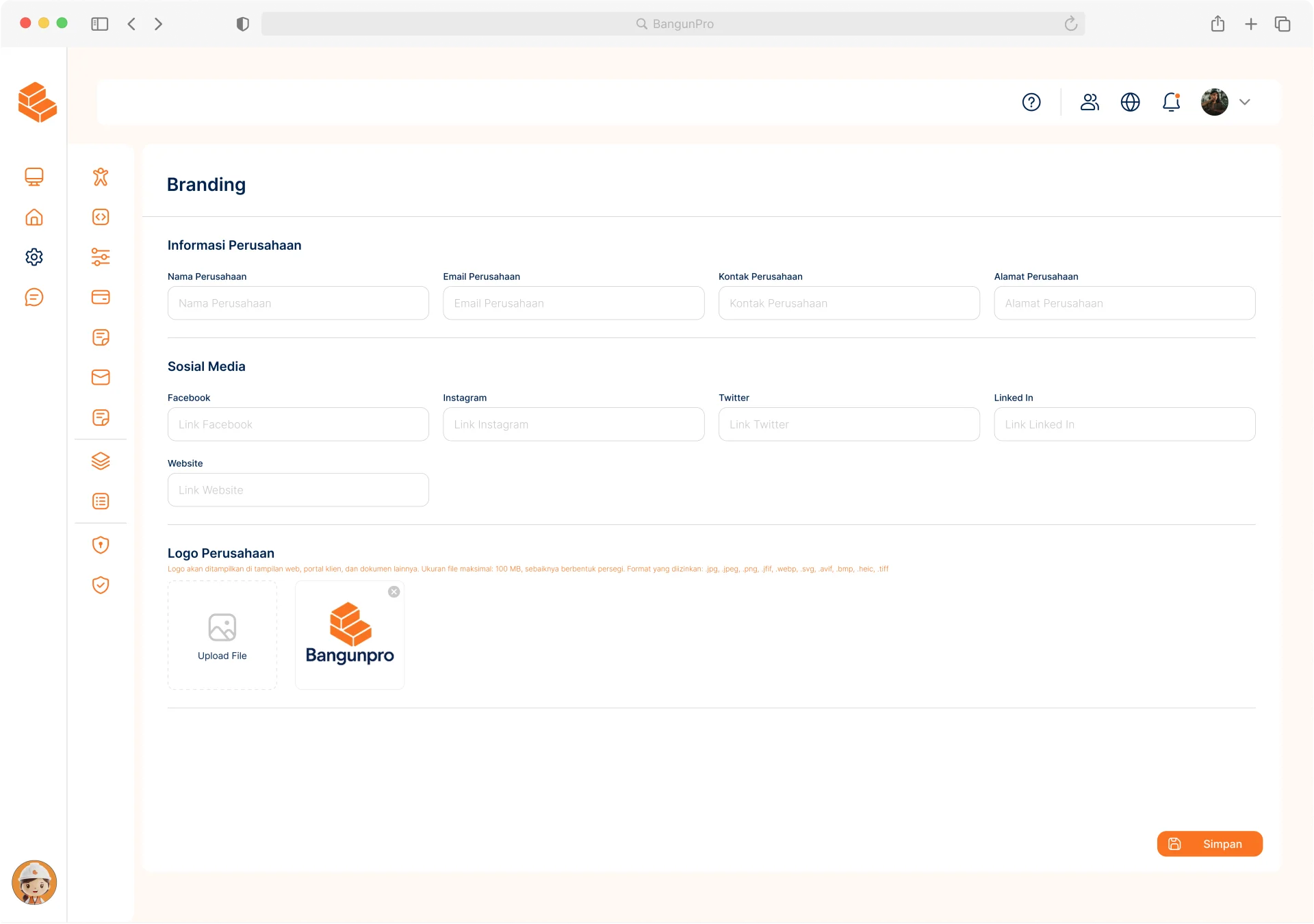Screen dimensions: 1314x924
Task: Open the users icon in header
Action: 1090,102
